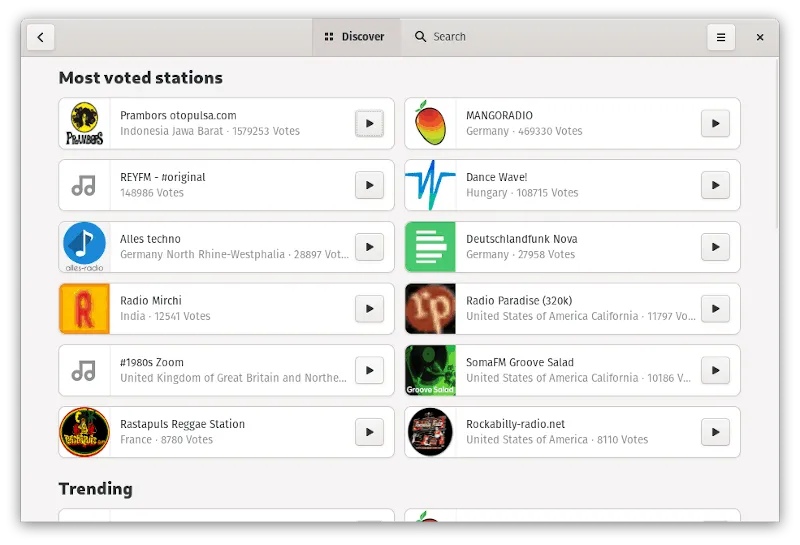Click the Radio Paradise rp logo
The height and width of the screenshot is (545, 800).
click(x=430, y=309)
